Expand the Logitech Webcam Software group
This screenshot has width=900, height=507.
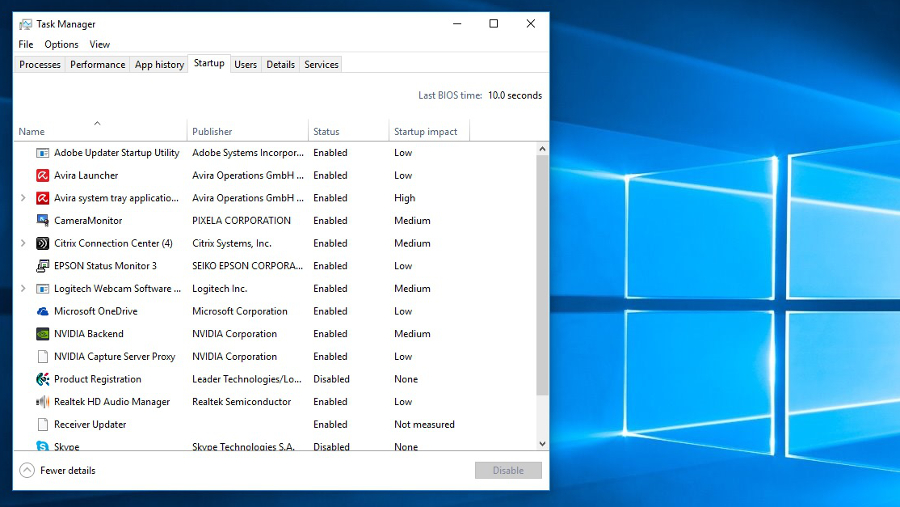(x=23, y=289)
